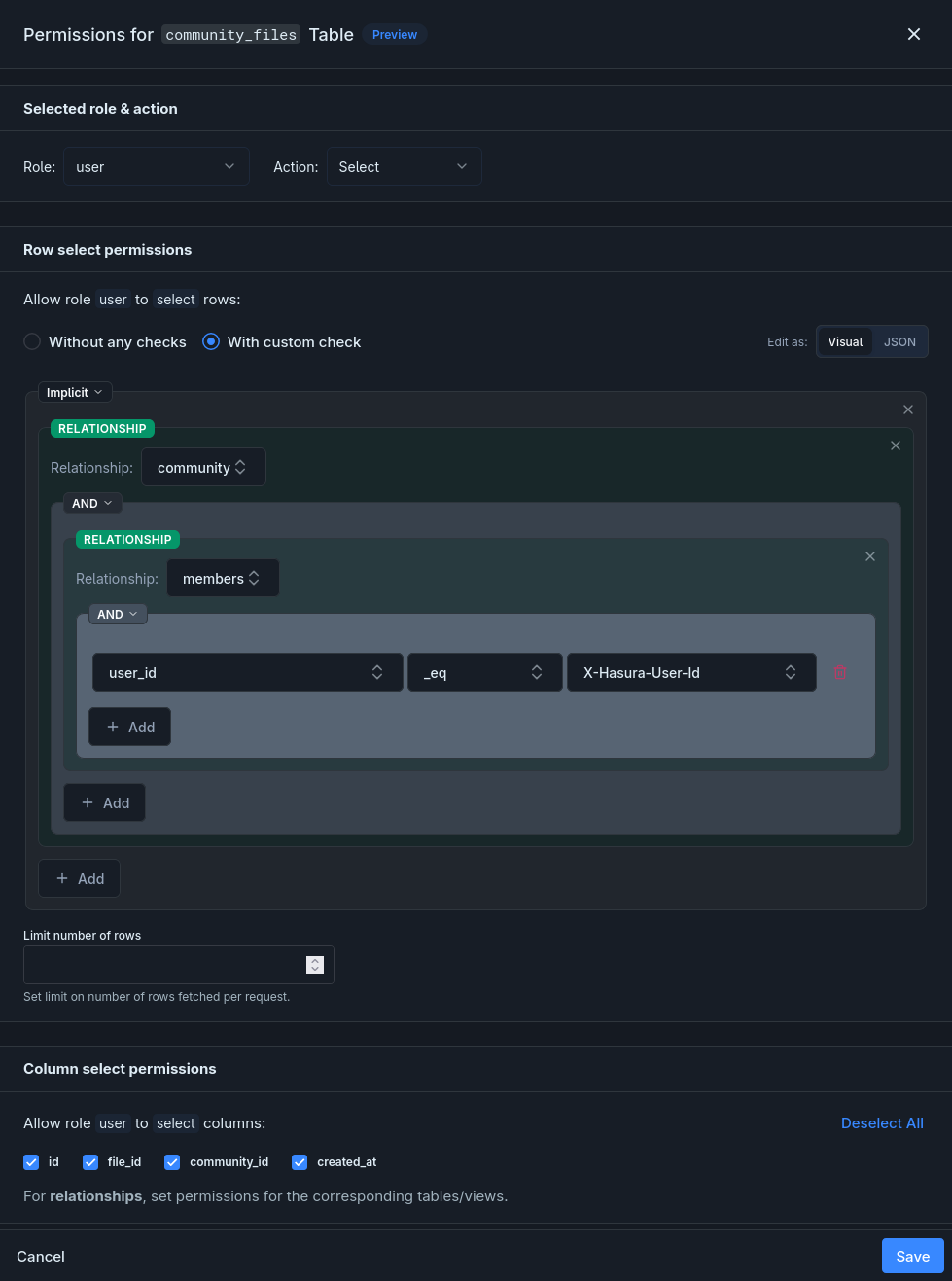This screenshot has height=1281, width=952.
Task: Switch editor to Visual mode
Action: [845, 341]
